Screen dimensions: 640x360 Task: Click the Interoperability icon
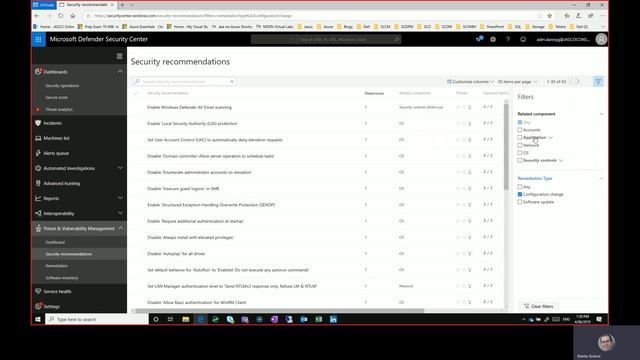38,213
